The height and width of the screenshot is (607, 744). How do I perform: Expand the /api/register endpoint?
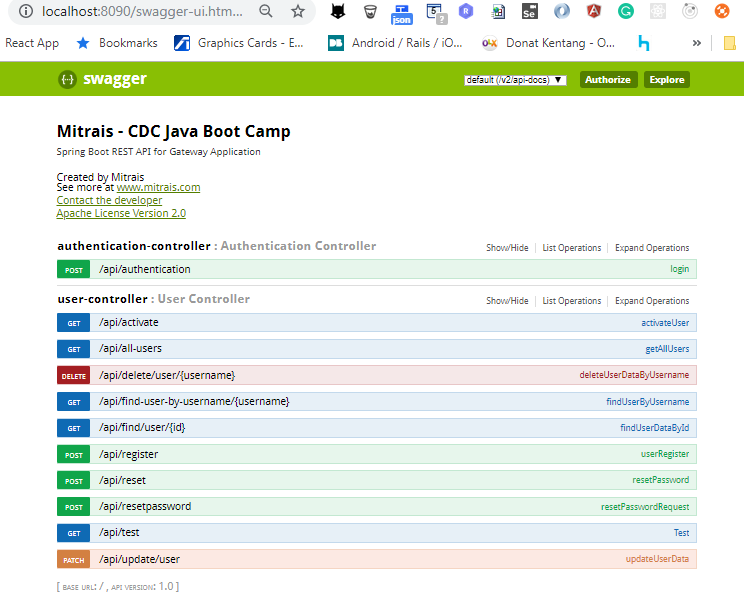coord(129,455)
